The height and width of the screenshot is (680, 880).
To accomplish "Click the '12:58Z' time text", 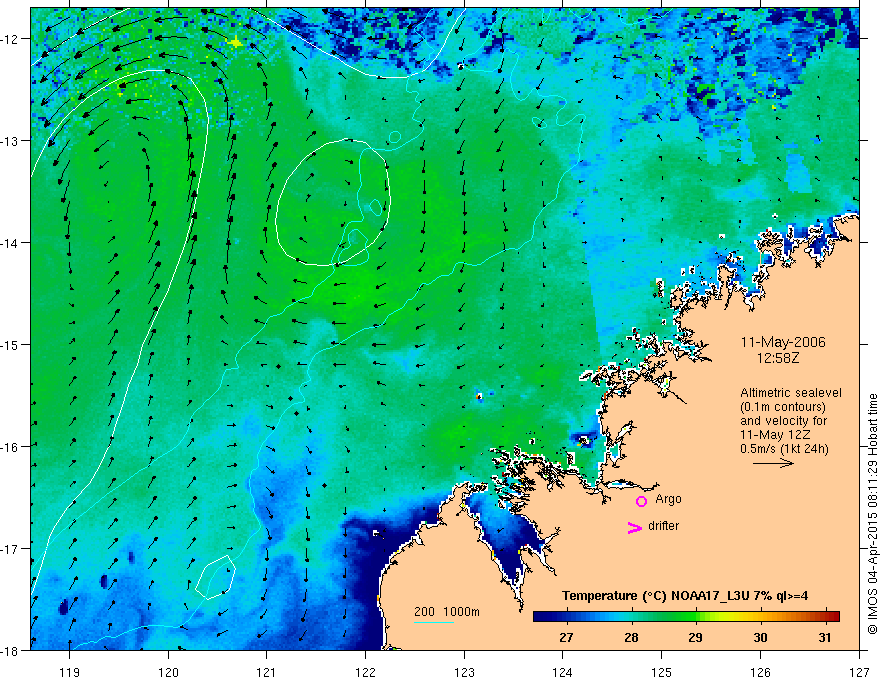I will click(778, 357).
